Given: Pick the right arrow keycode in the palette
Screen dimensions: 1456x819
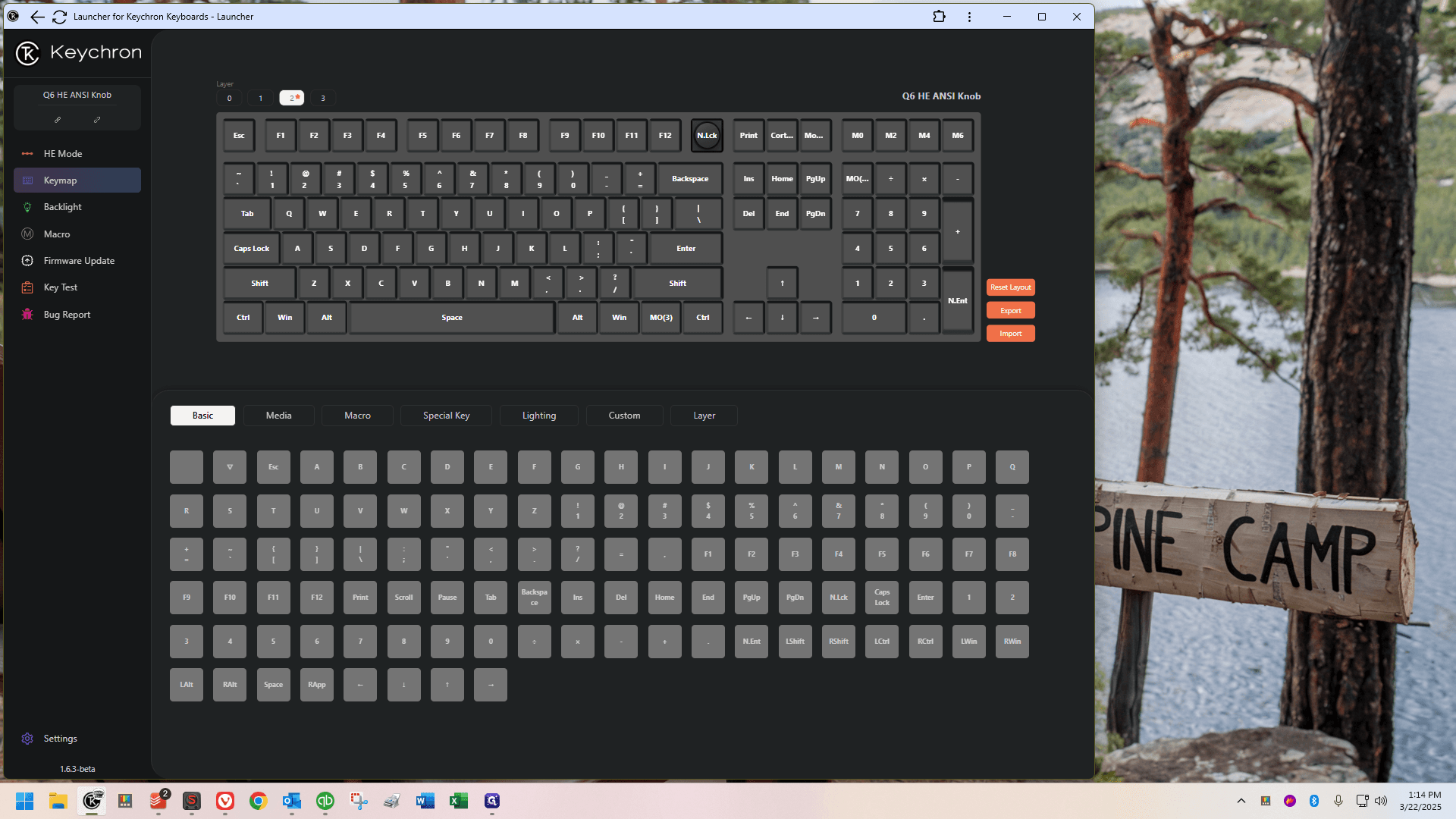Looking at the screenshot, I should [x=491, y=685].
